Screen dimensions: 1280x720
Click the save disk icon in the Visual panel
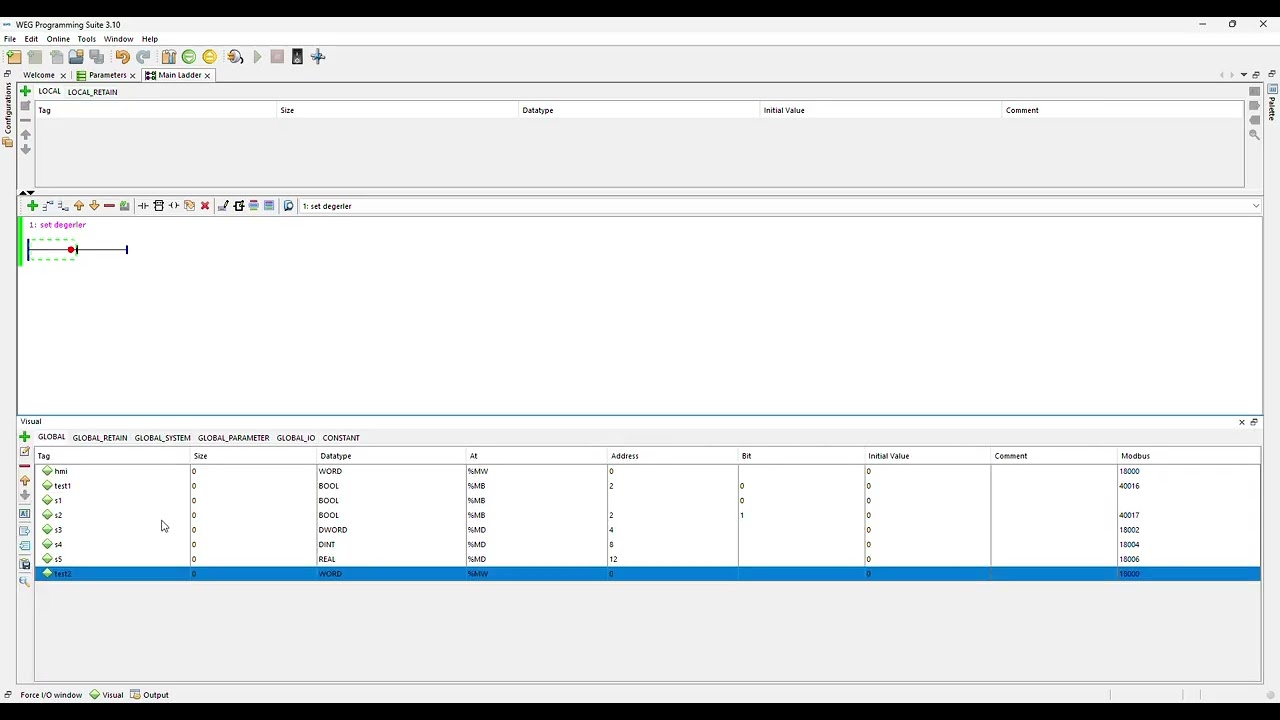25,564
